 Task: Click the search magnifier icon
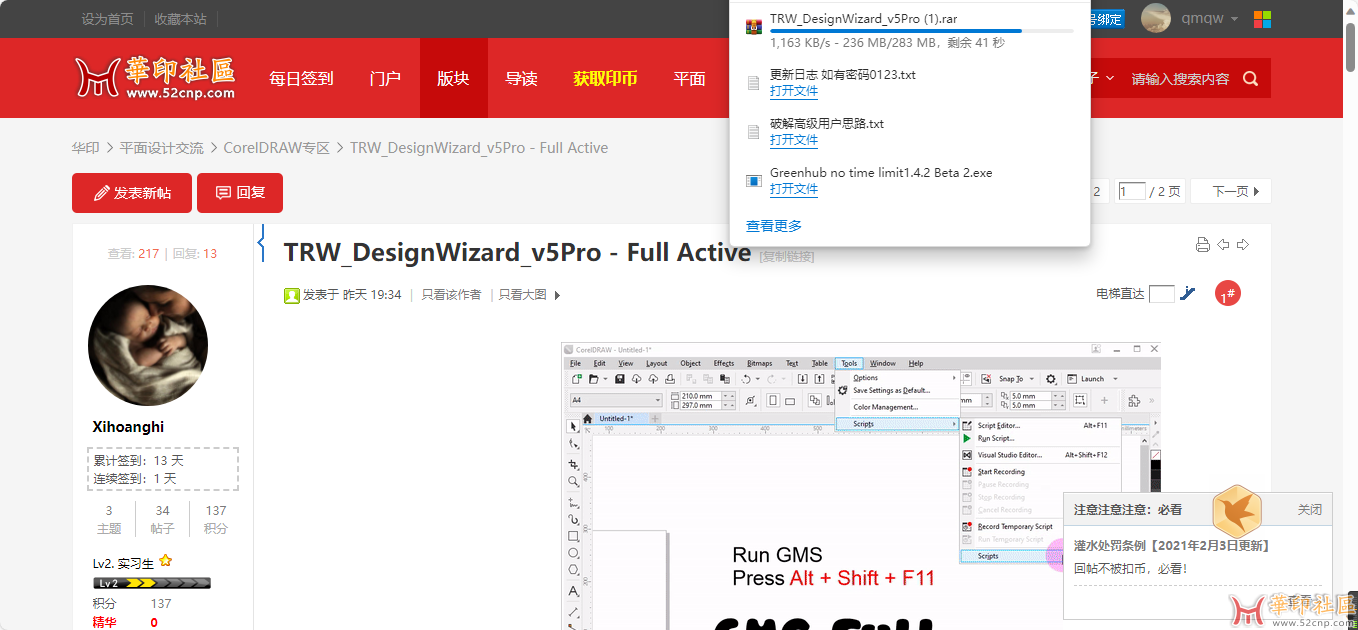(x=1251, y=79)
